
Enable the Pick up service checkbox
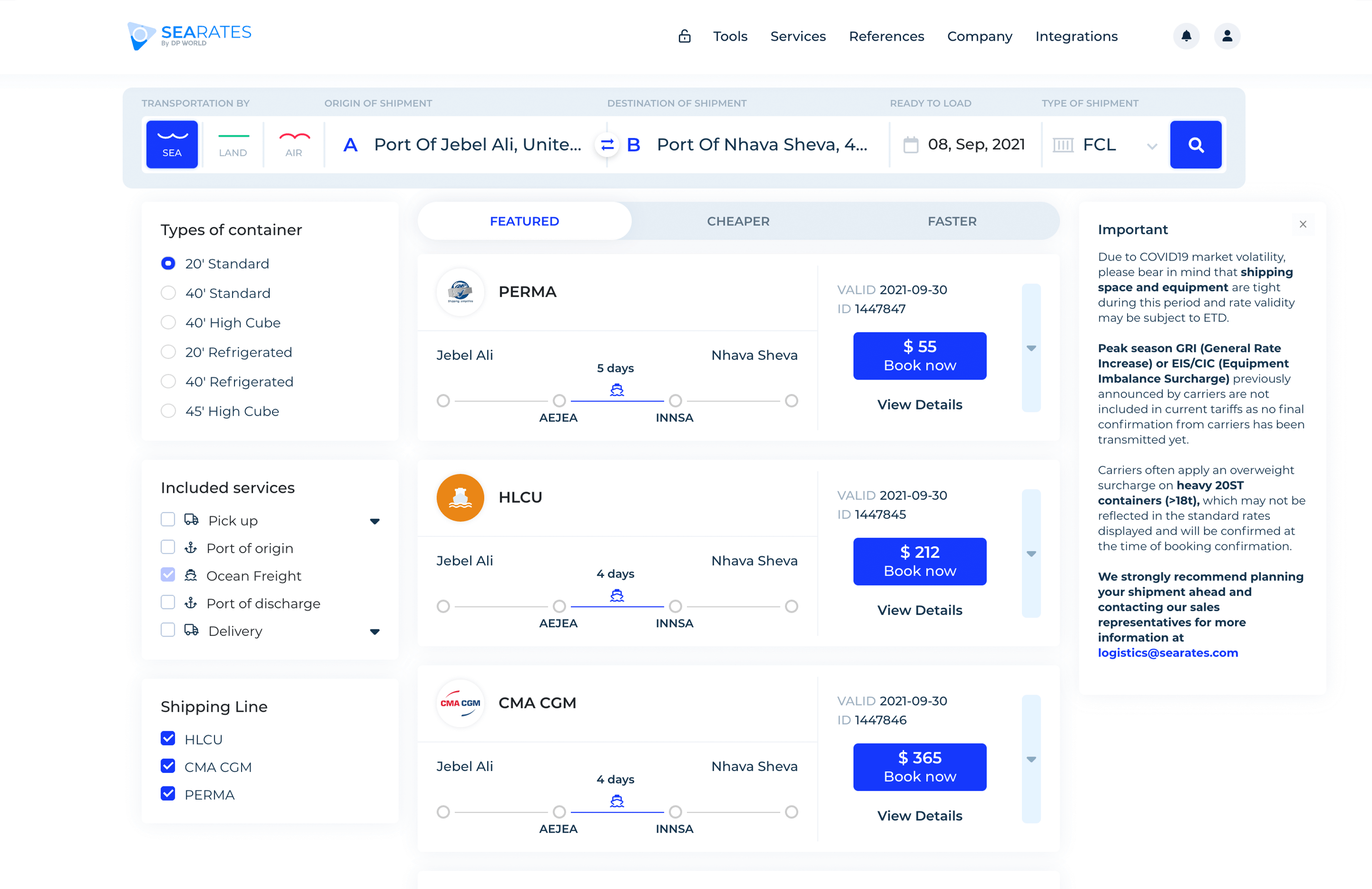[x=168, y=519]
